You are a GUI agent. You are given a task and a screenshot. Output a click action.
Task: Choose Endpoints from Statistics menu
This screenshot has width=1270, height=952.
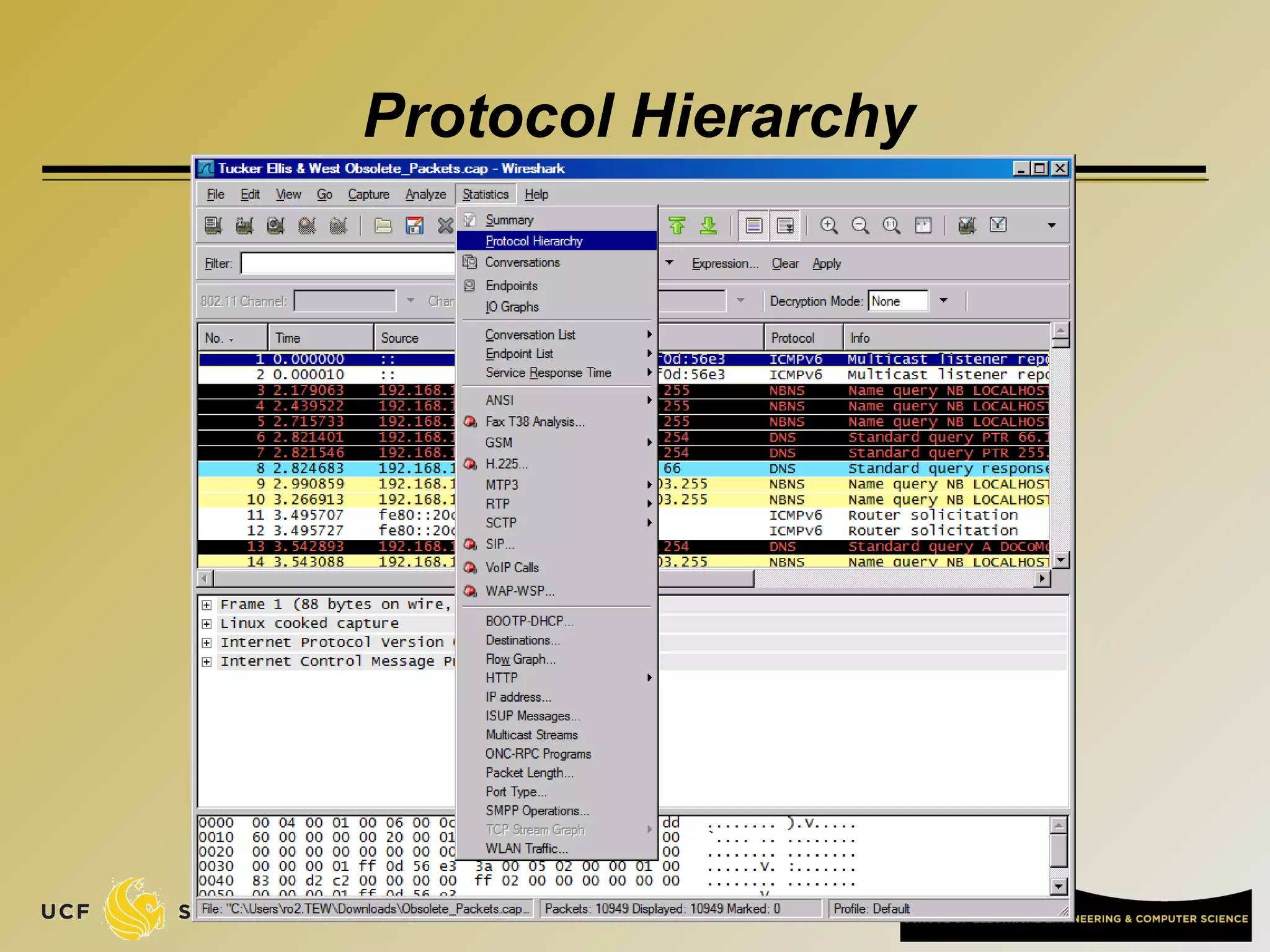tap(557, 286)
